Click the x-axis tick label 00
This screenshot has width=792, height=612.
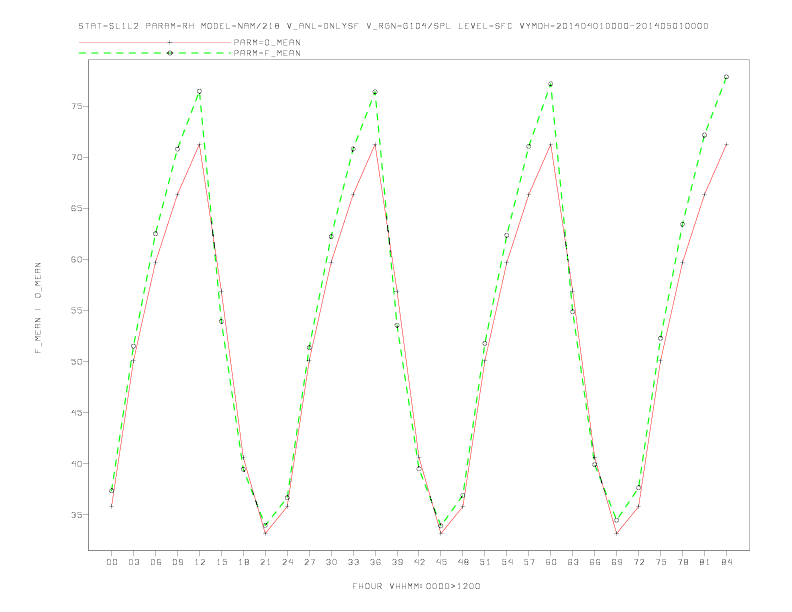click(112, 562)
